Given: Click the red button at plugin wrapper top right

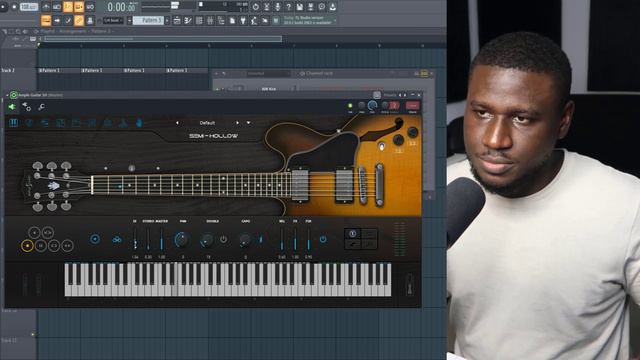Looking at the screenshot, I should click(413, 106).
